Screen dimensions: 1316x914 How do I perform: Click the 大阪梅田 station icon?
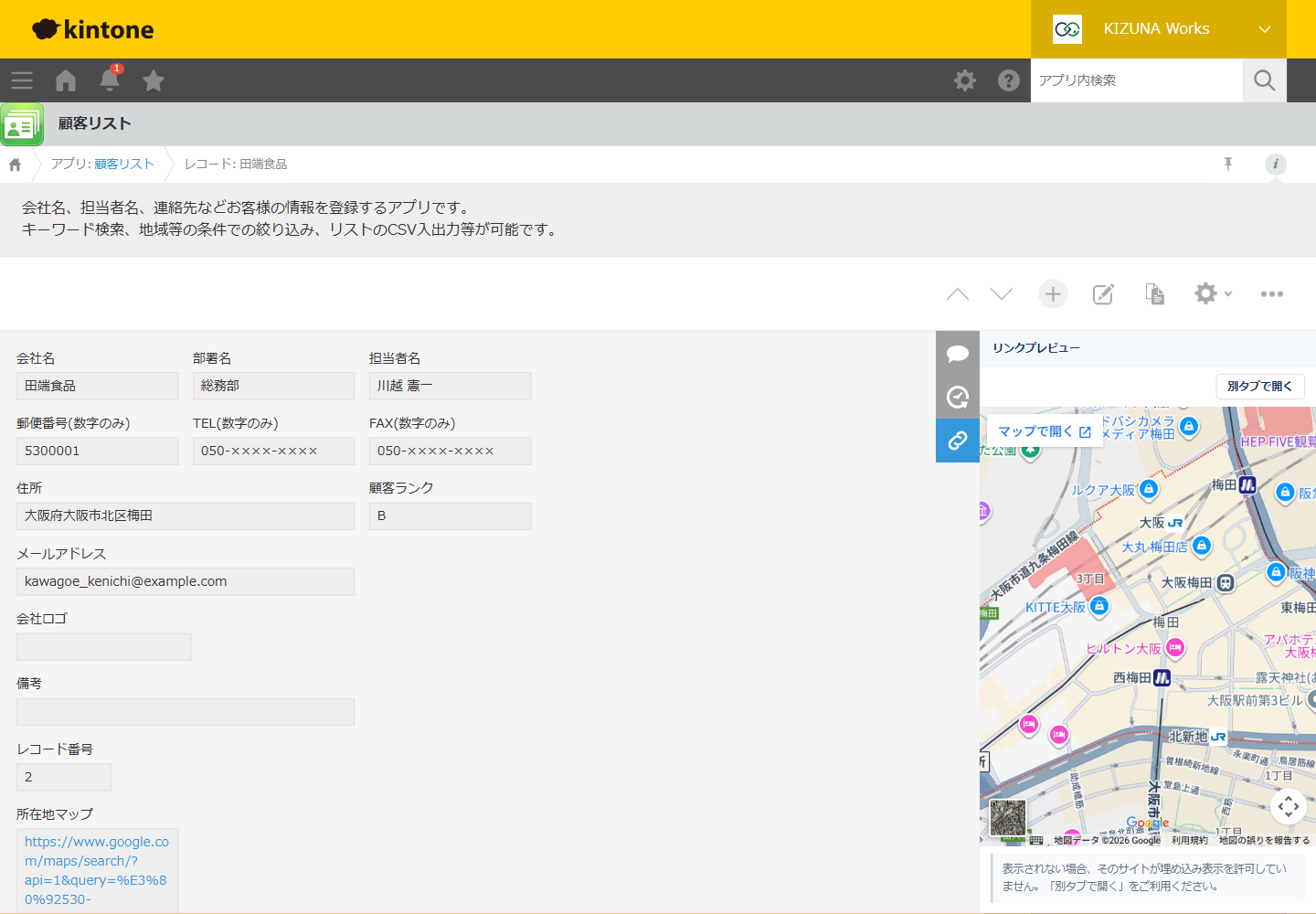click(1226, 582)
